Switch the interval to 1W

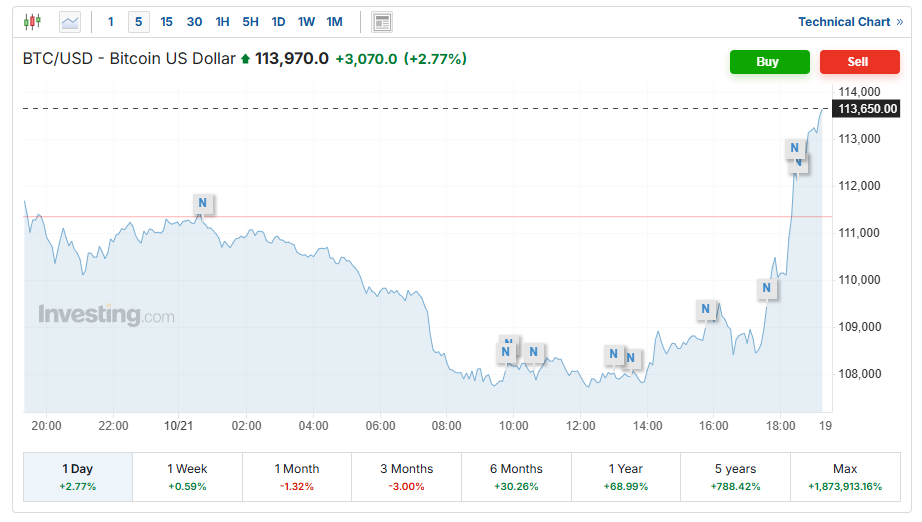click(306, 22)
